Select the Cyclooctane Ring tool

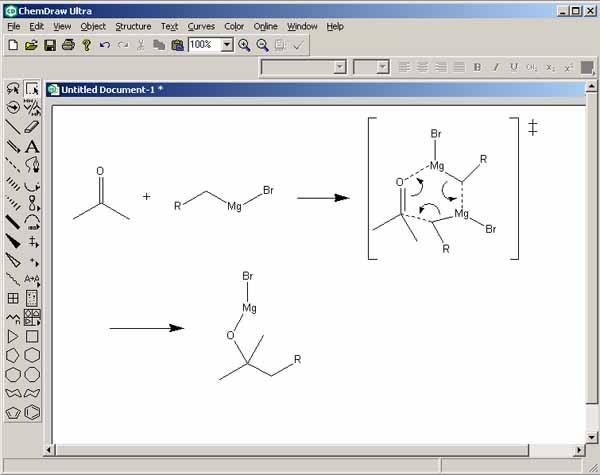[32, 374]
